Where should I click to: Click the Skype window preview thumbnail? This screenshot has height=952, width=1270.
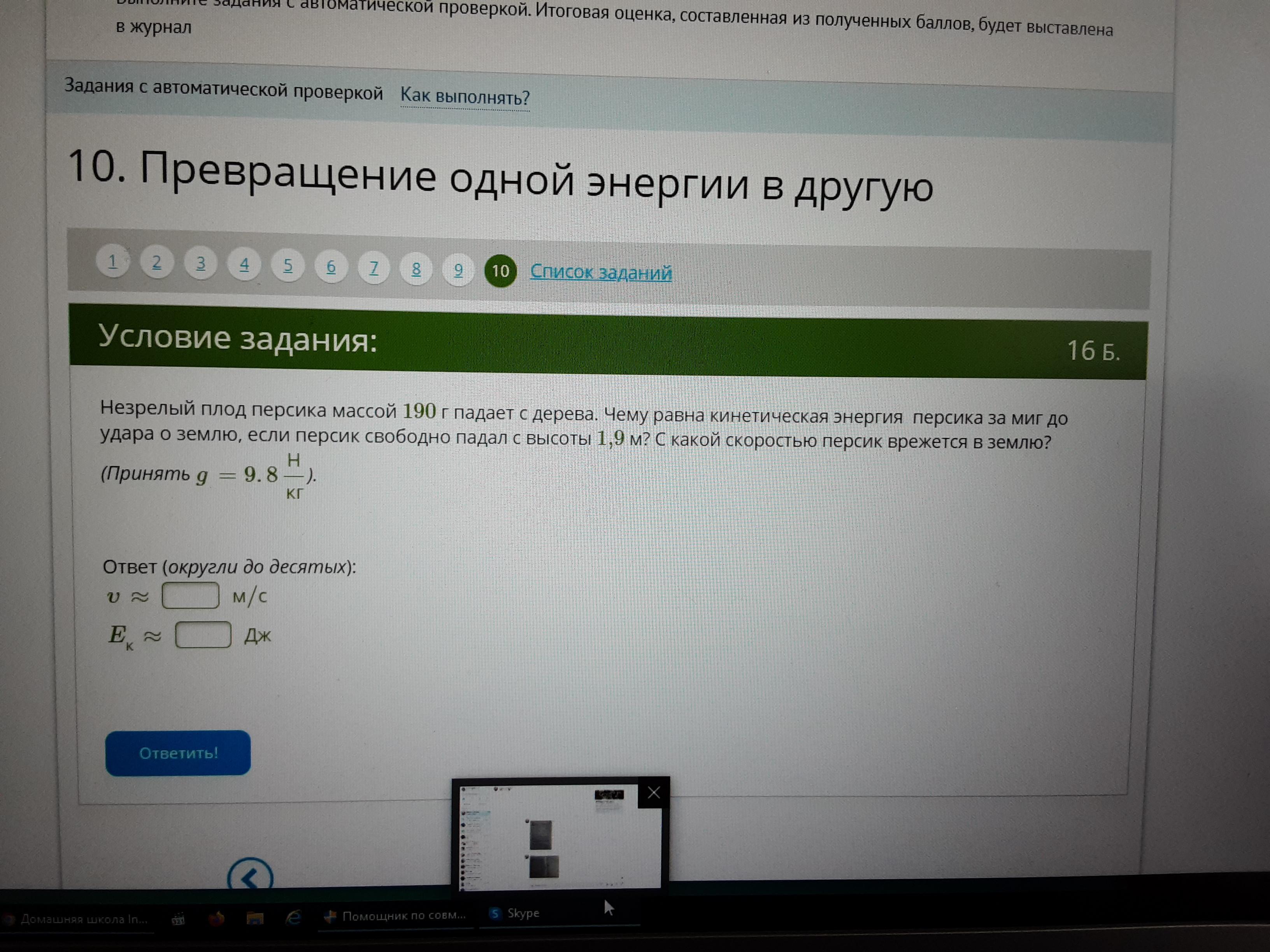click(551, 838)
